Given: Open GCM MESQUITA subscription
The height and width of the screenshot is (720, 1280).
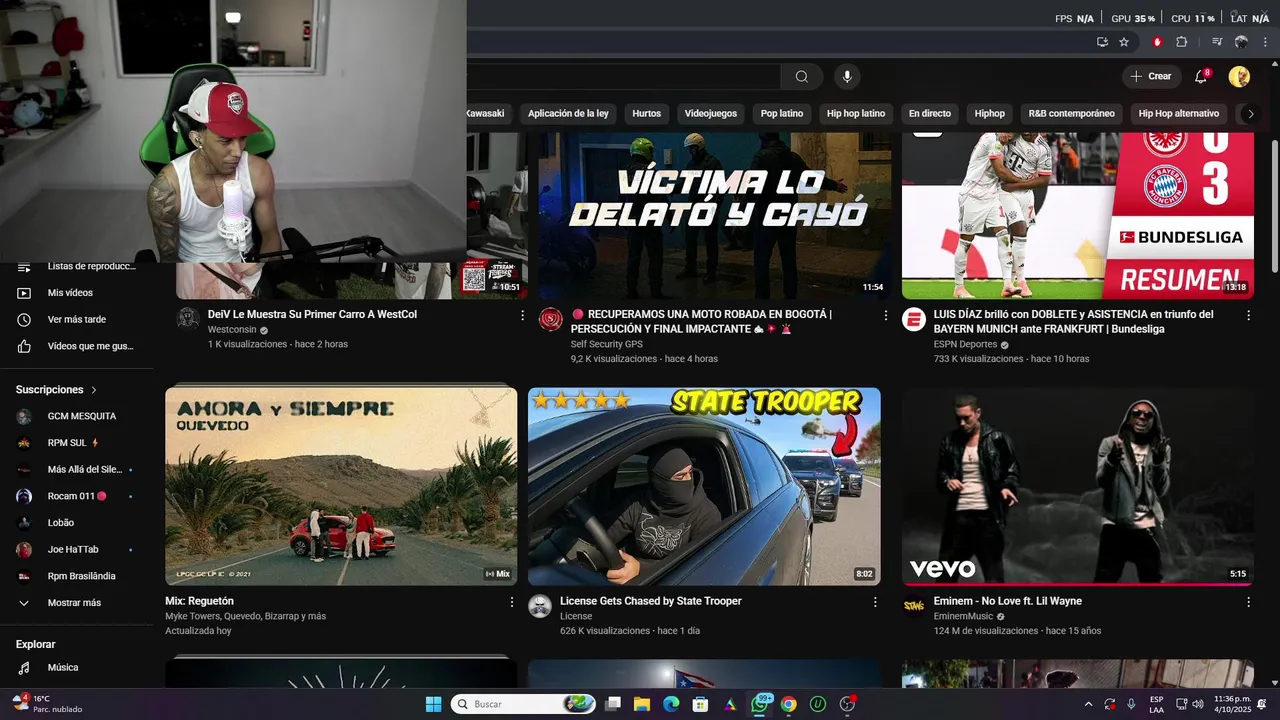Looking at the screenshot, I should [76, 416].
